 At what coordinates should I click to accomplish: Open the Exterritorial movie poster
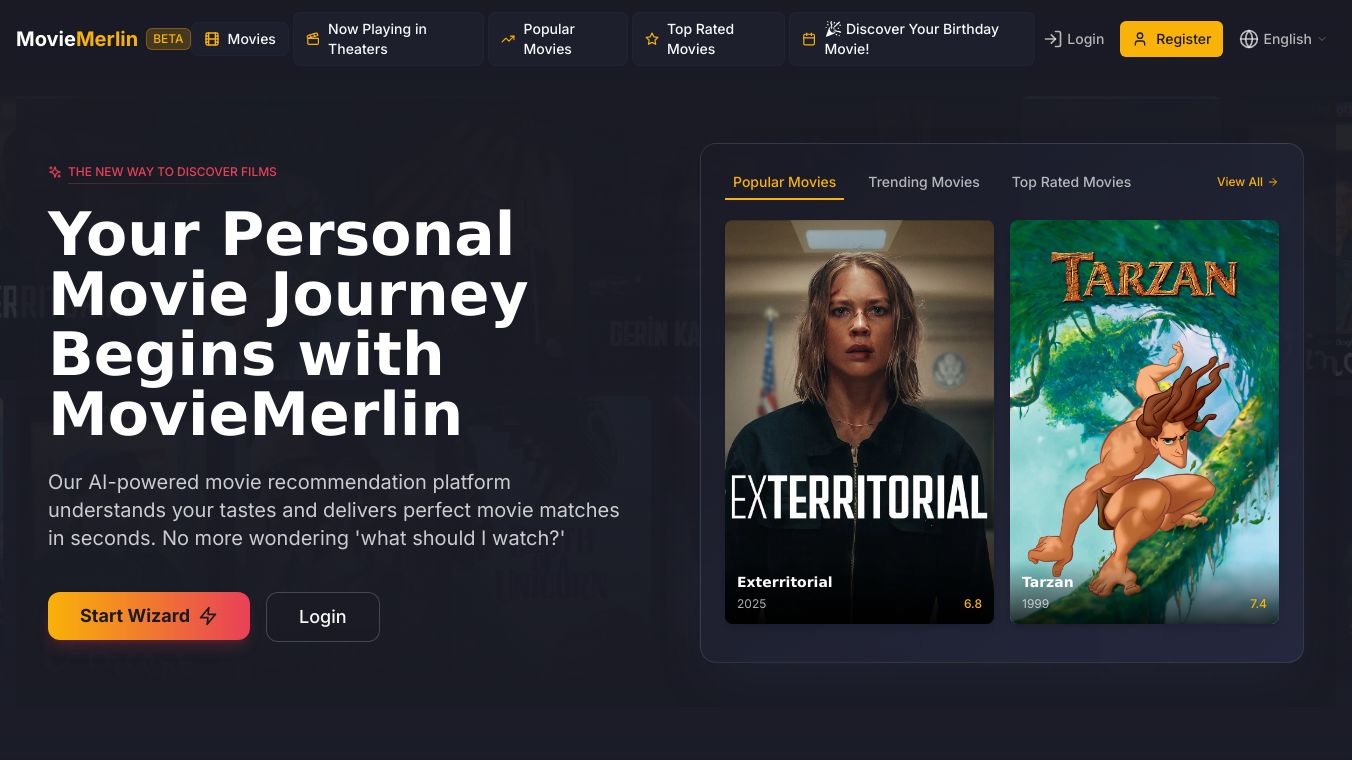tap(859, 422)
